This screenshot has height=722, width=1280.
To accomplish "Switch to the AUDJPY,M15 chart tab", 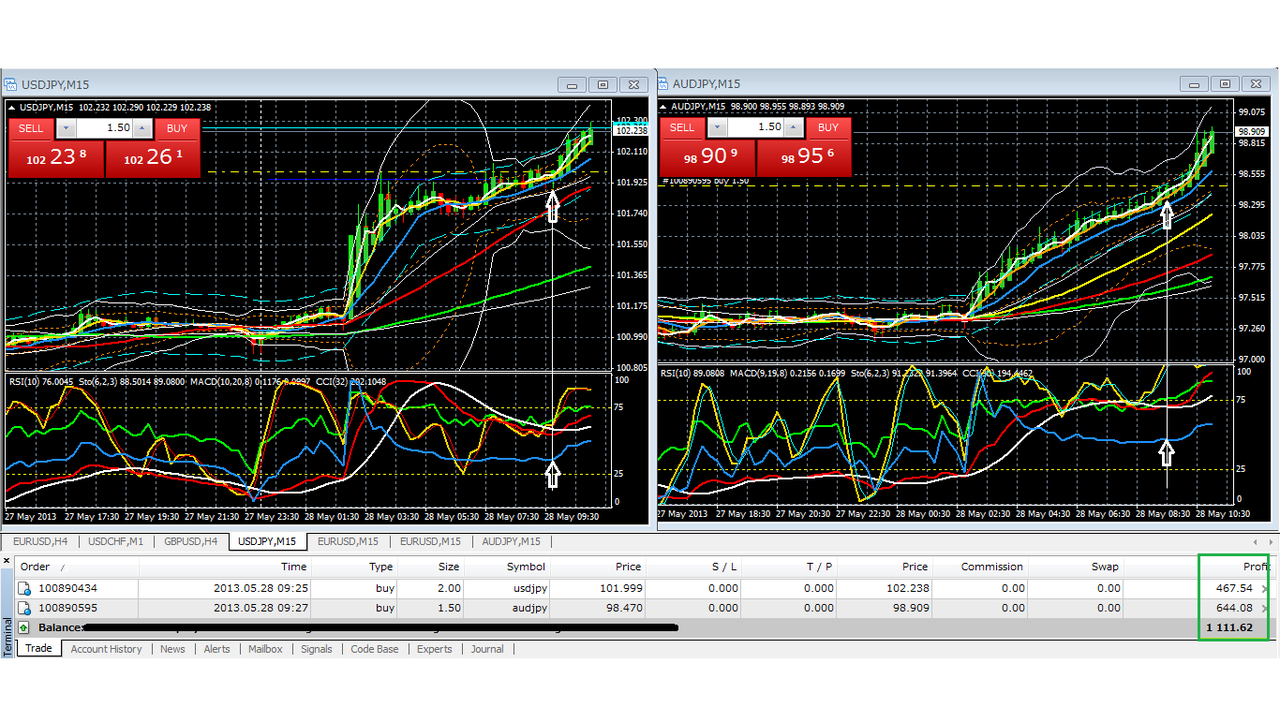I will (x=511, y=541).
